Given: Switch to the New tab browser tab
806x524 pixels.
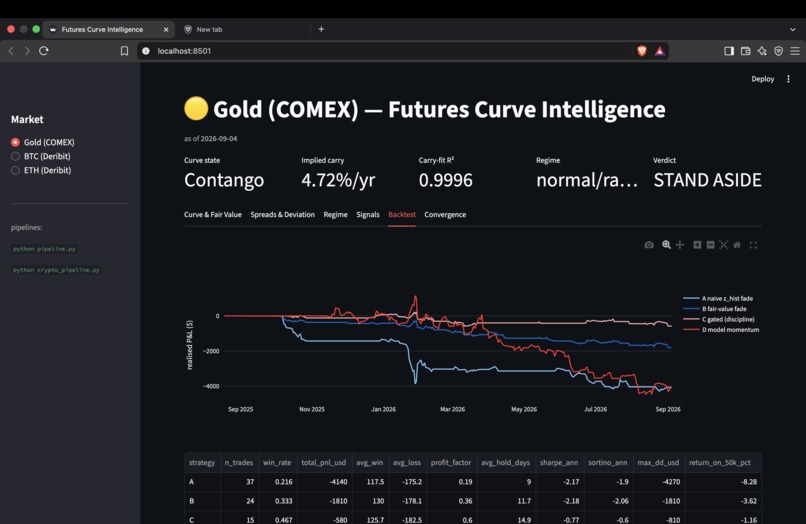Looking at the screenshot, I should (x=209, y=29).
